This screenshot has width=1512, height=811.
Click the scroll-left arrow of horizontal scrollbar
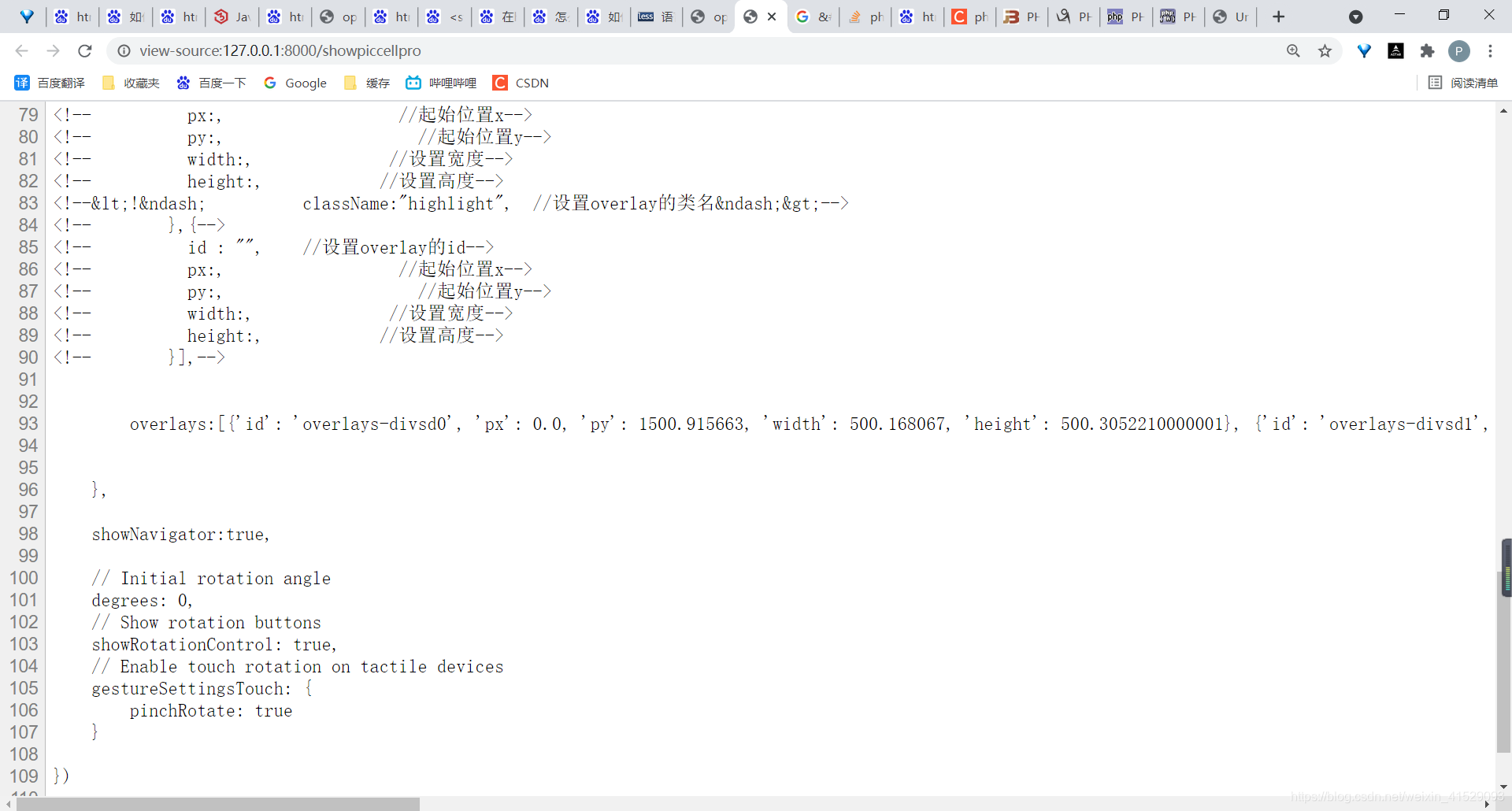tap(9, 804)
